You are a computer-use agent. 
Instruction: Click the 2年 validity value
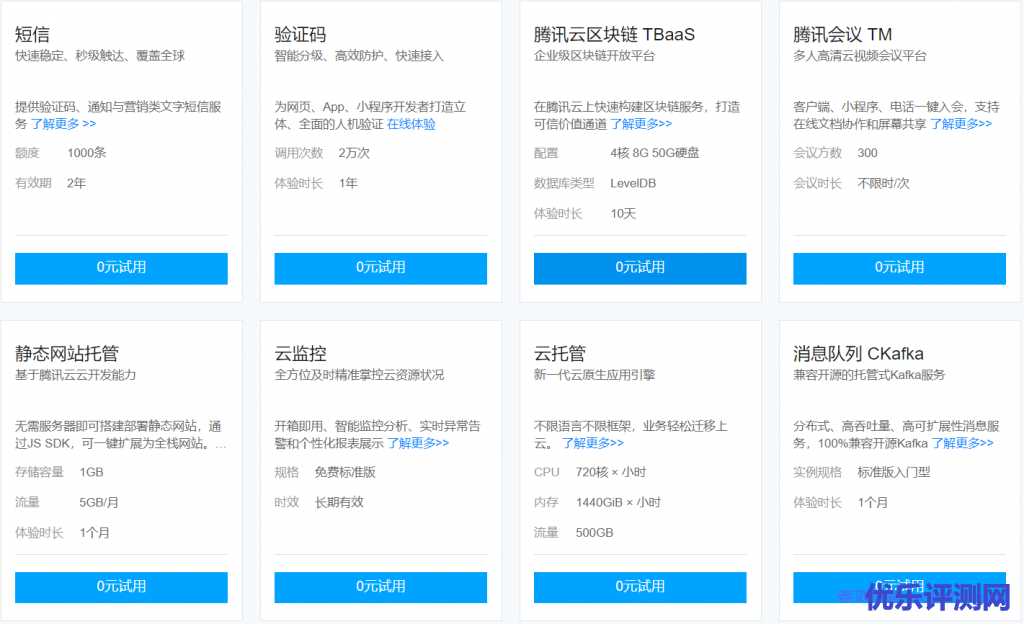click(76, 183)
